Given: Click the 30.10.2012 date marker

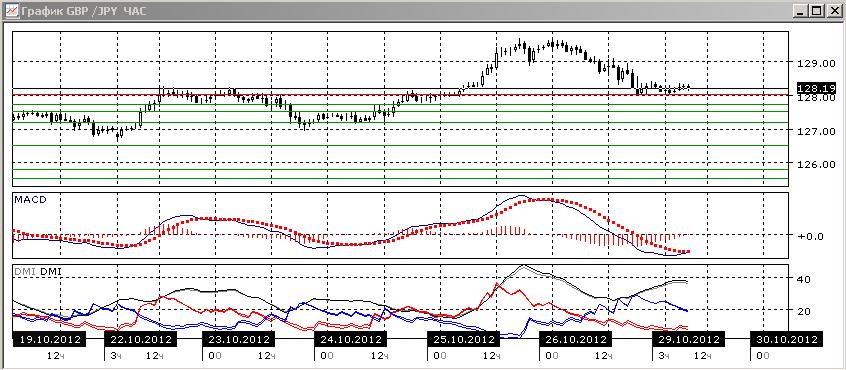Looking at the screenshot, I should tap(787, 340).
